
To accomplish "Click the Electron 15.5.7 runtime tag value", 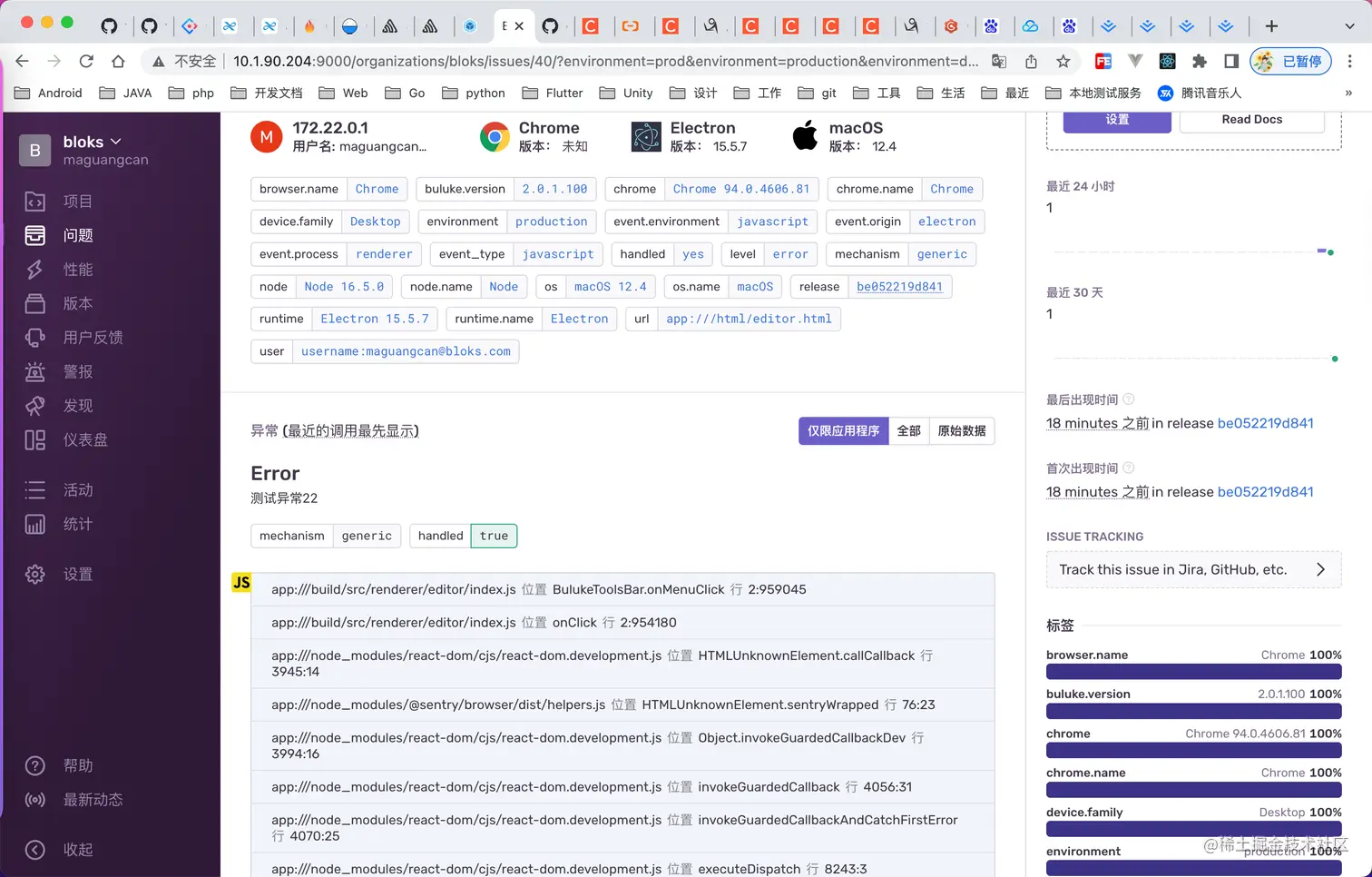I will (x=375, y=319).
